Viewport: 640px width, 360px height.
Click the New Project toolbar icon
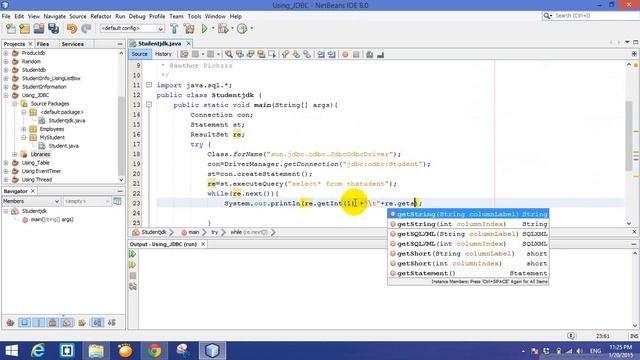coord(24,29)
